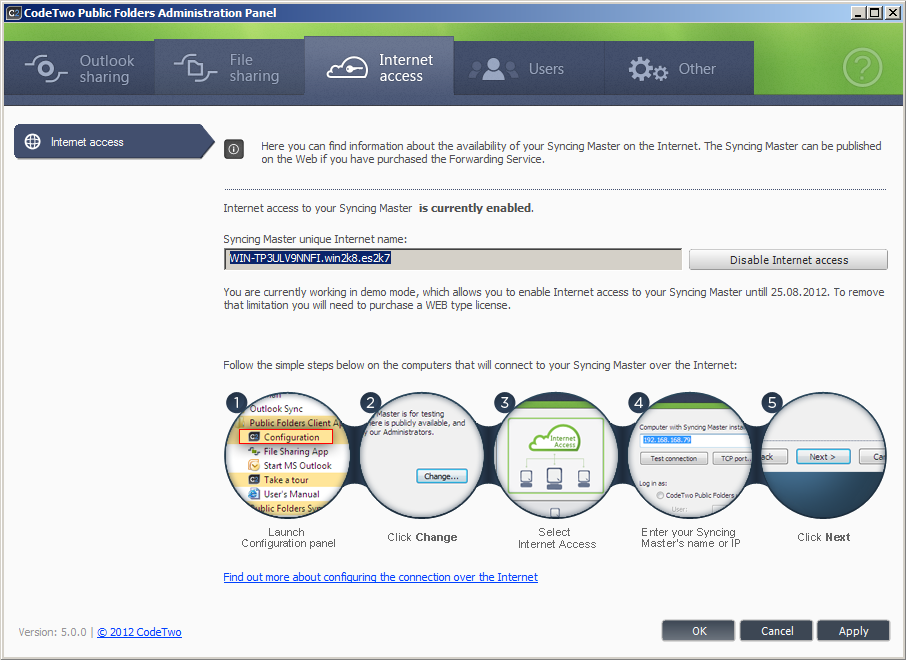Click the Click Next step image
This screenshot has height=660, width=906.
823,455
